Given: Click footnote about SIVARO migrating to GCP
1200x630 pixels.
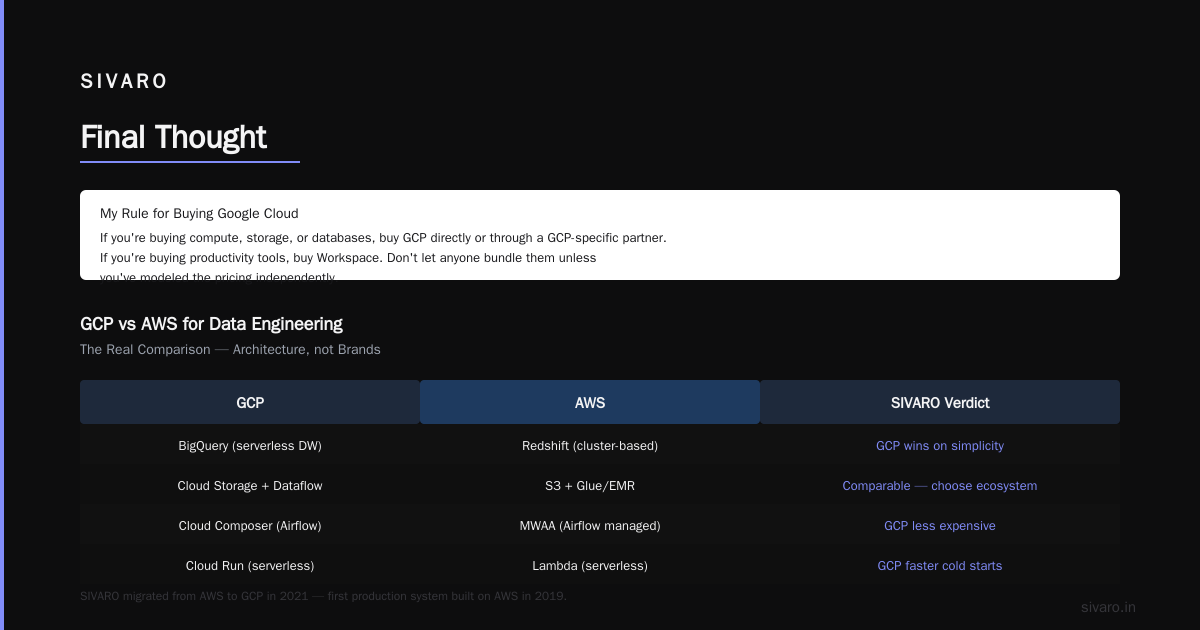Looking at the screenshot, I should (x=323, y=596).
